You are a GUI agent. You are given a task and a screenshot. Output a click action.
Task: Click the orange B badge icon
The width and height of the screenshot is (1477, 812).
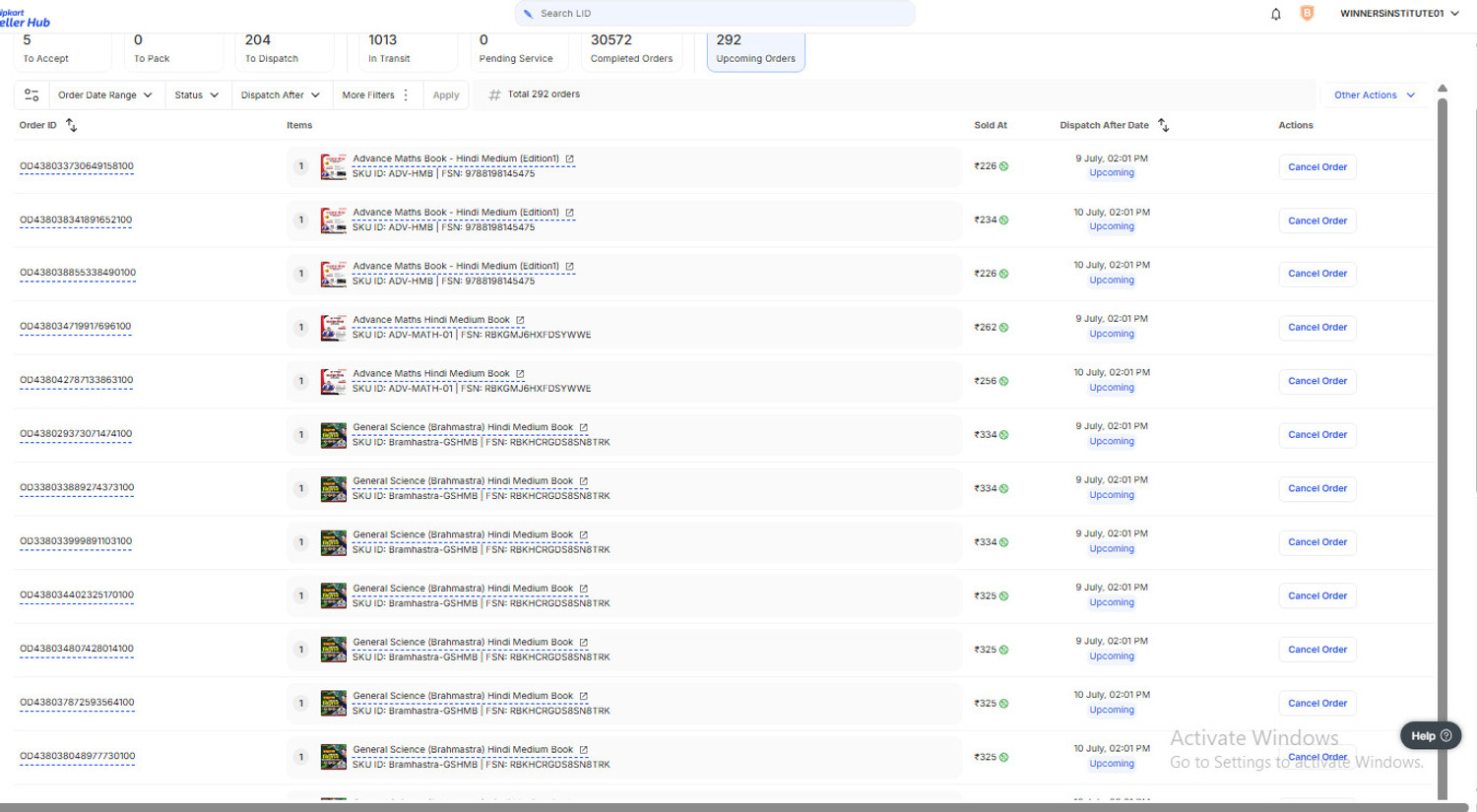pos(1307,13)
